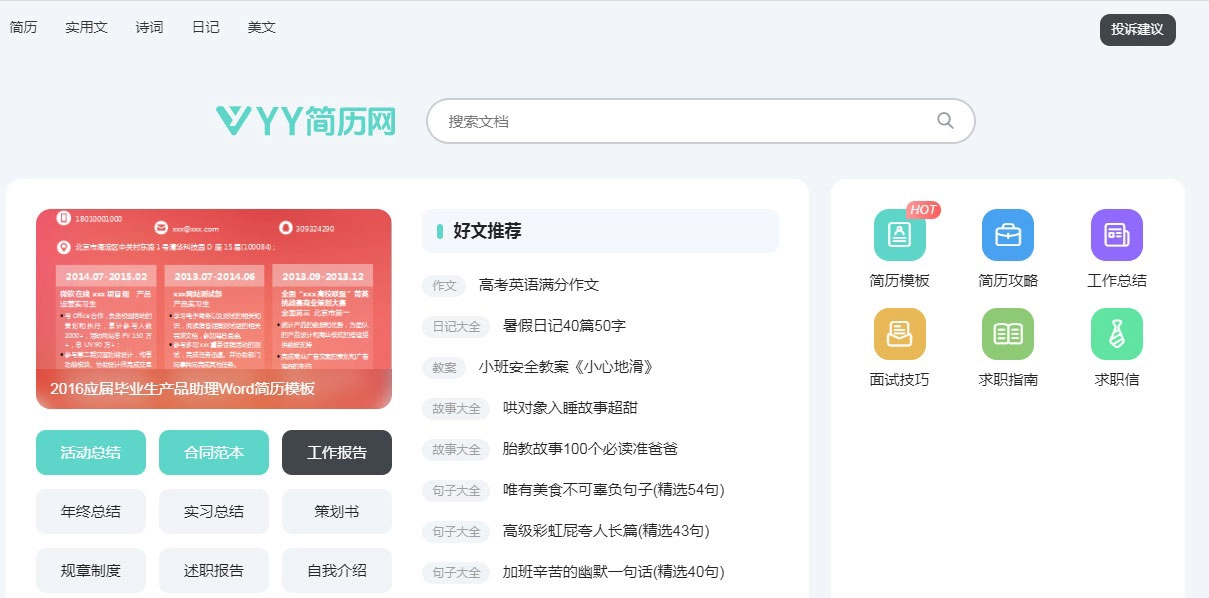Click the 面试技巧 orange icon

pos(899,334)
